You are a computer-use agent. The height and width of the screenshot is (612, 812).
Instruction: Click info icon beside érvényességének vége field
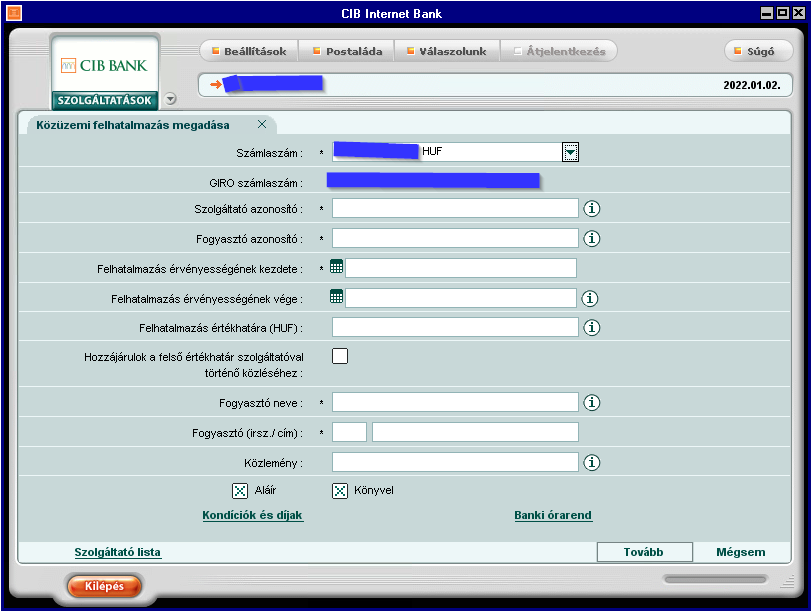(x=590, y=298)
